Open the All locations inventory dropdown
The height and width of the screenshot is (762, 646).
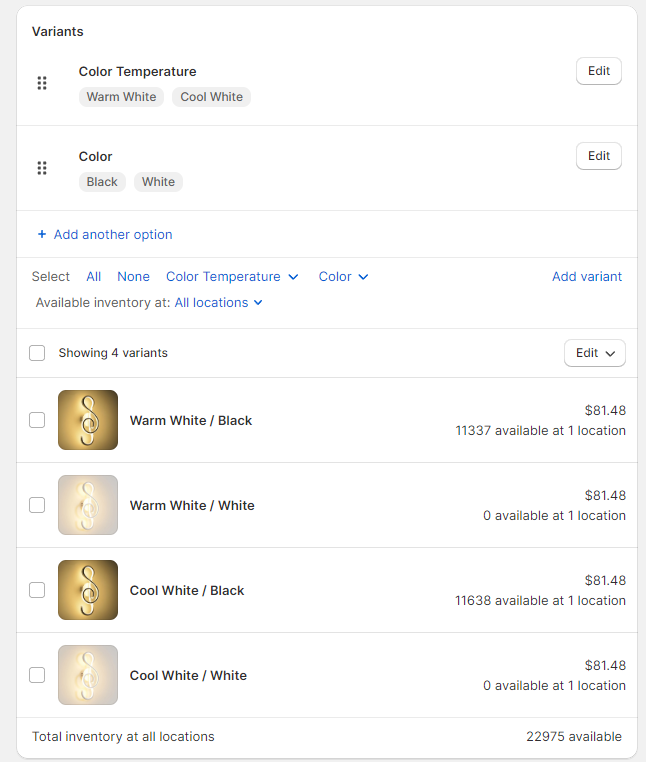point(218,302)
